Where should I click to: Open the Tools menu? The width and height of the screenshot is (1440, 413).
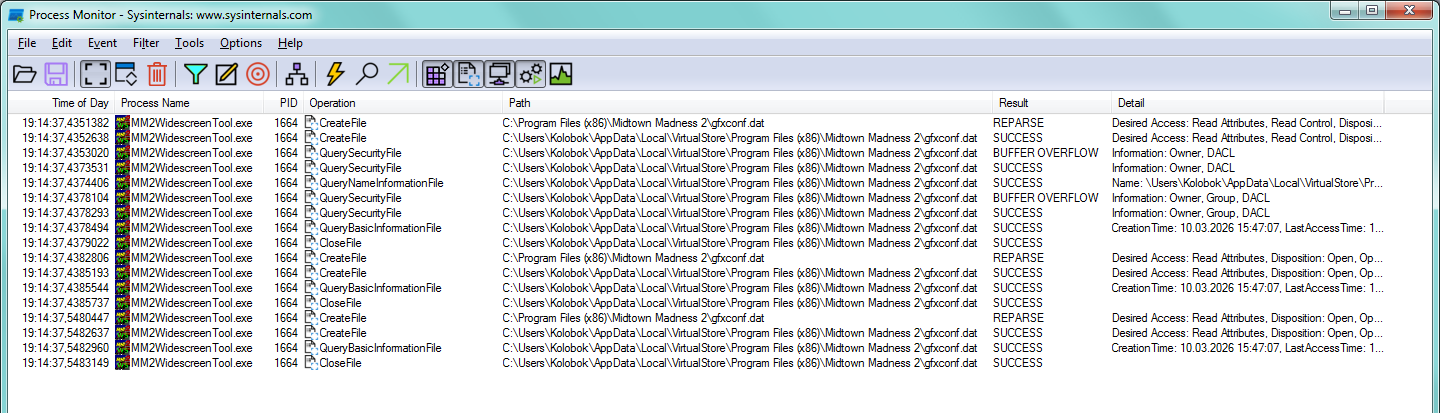pos(189,43)
